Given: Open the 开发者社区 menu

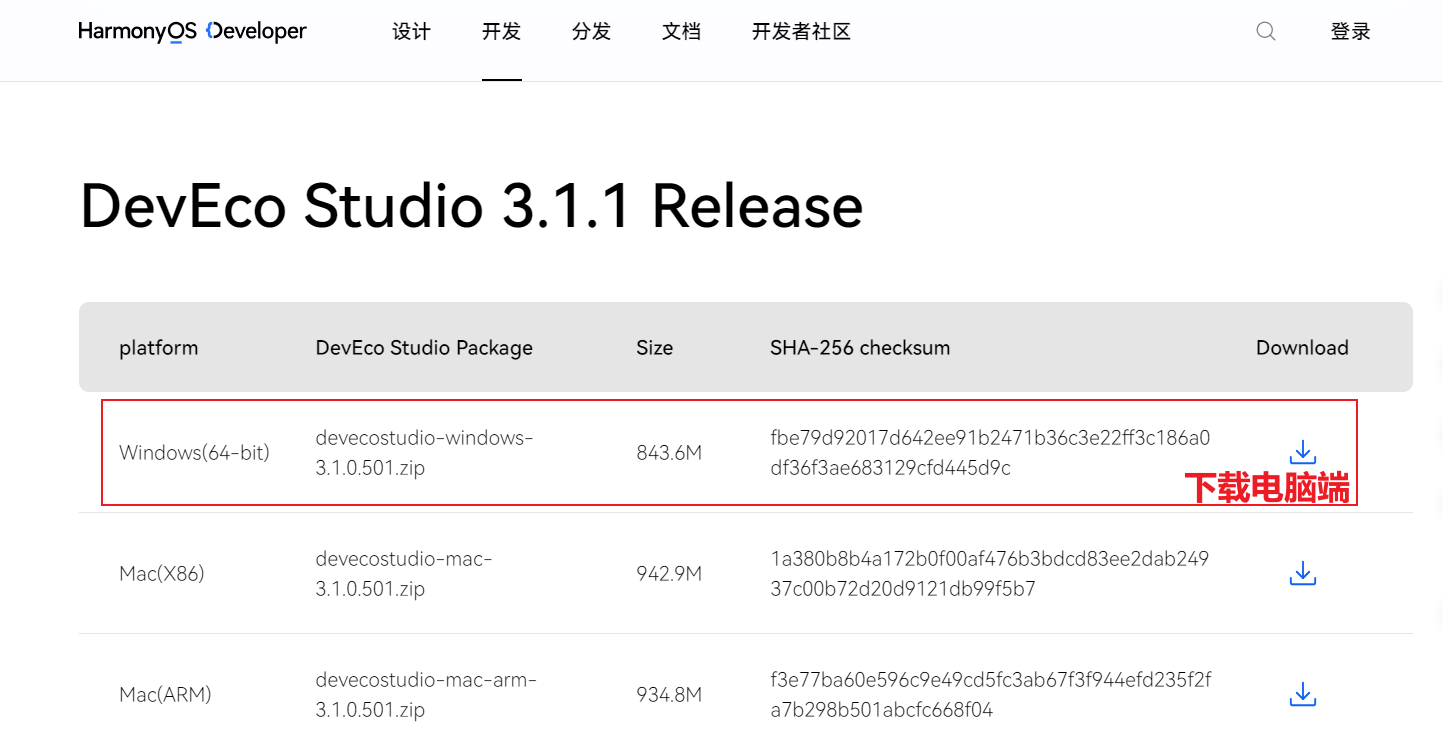Looking at the screenshot, I should pos(801,32).
